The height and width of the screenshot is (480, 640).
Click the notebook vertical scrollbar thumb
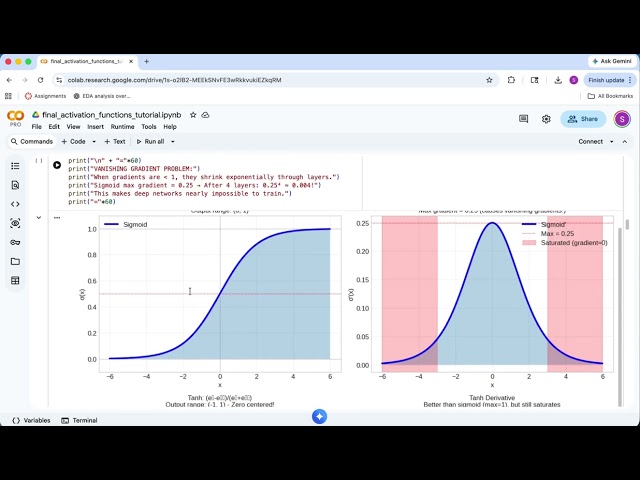[627, 224]
